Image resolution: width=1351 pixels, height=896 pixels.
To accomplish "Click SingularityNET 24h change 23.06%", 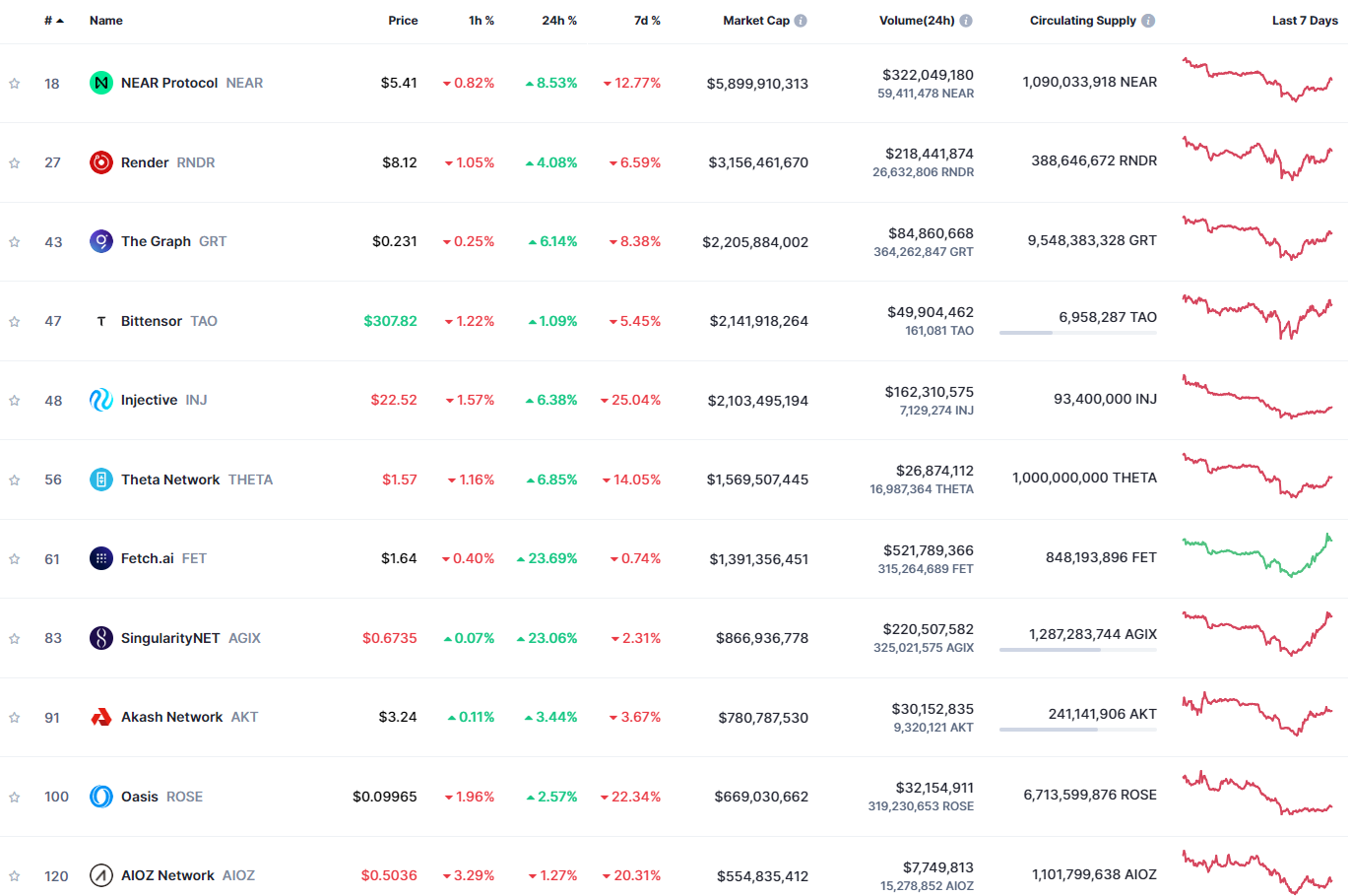I will point(547,638).
